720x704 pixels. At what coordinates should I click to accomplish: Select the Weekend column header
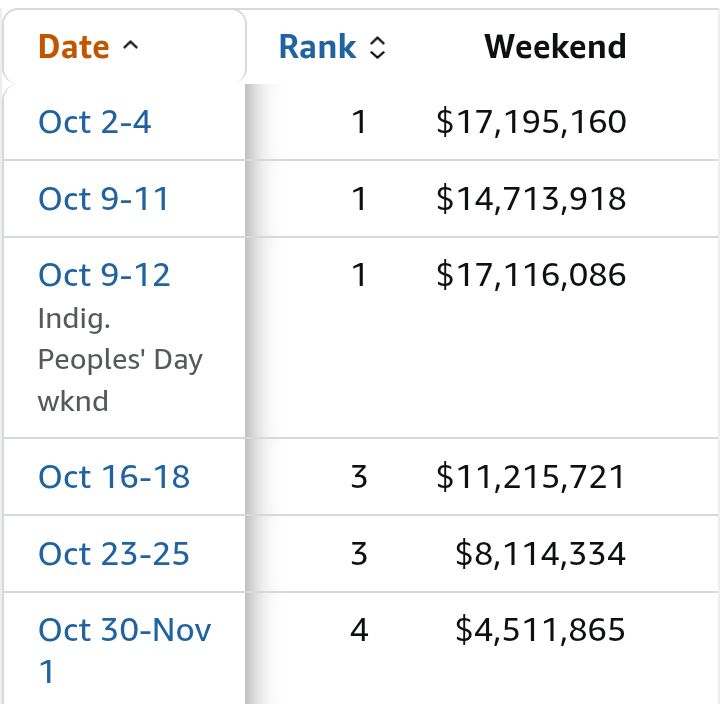[x=555, y=47]
